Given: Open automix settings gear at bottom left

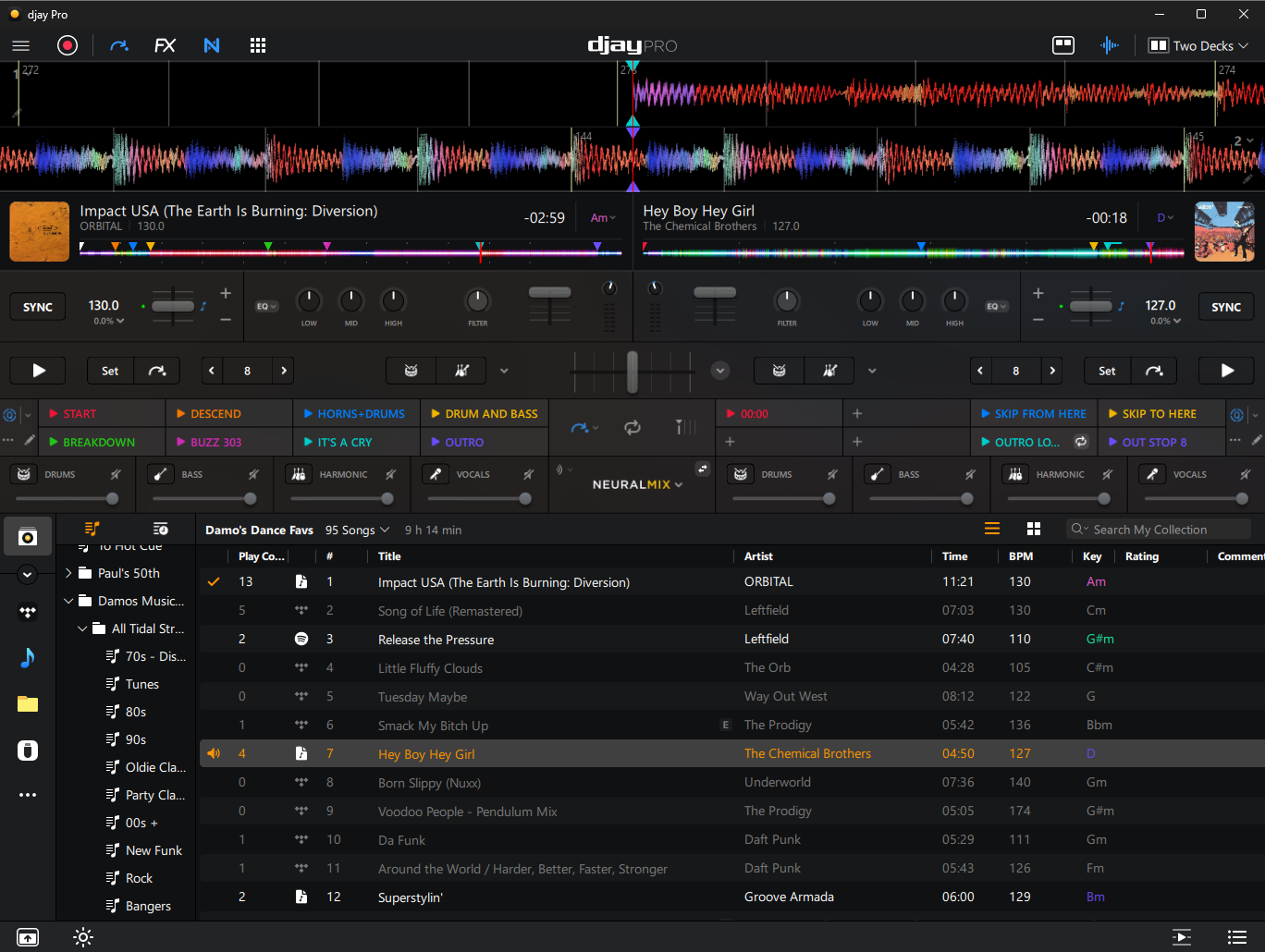Looking at the screenshot, I should (x=83, y=937).
